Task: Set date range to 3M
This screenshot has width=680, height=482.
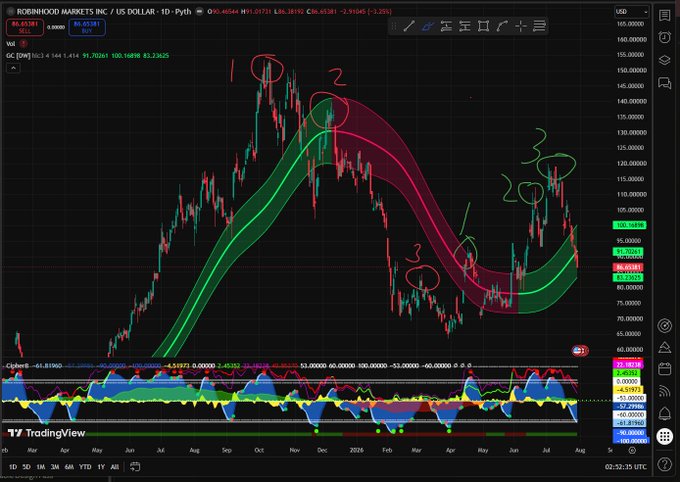Action: tap(55, 467)
